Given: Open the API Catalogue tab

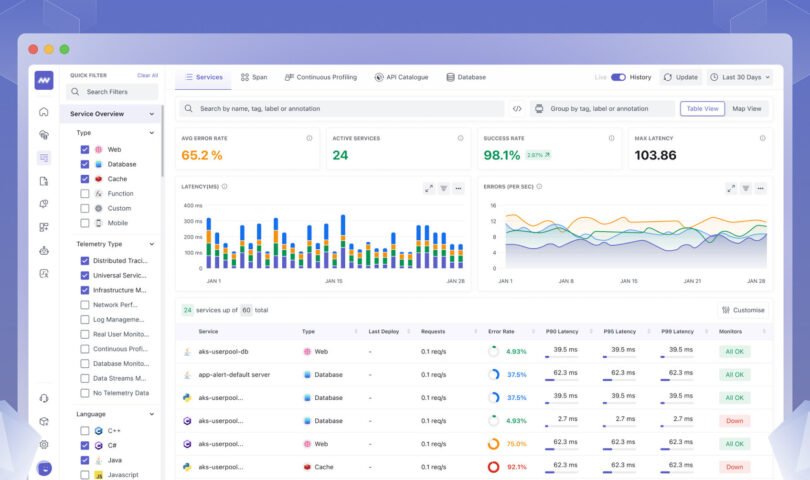Looking at the screenshot, I should (404, 77).
